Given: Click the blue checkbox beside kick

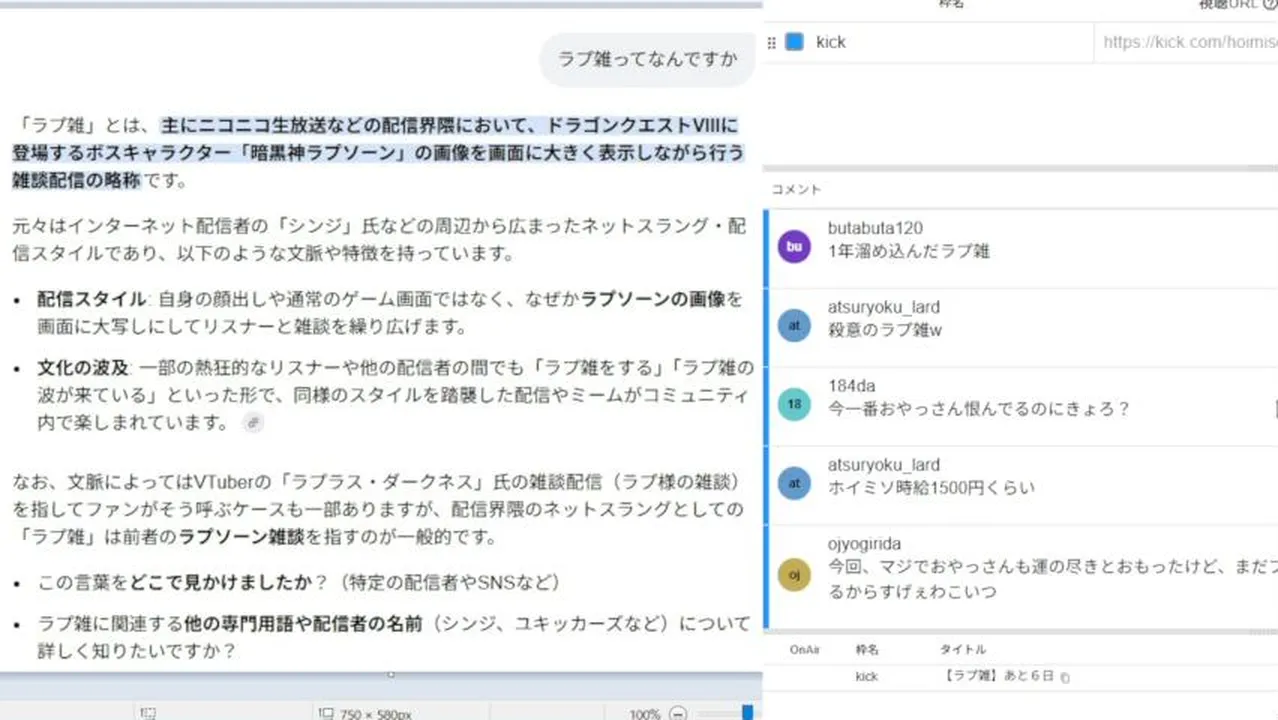Looking at the screenshot, I should [x=794, y=42].
